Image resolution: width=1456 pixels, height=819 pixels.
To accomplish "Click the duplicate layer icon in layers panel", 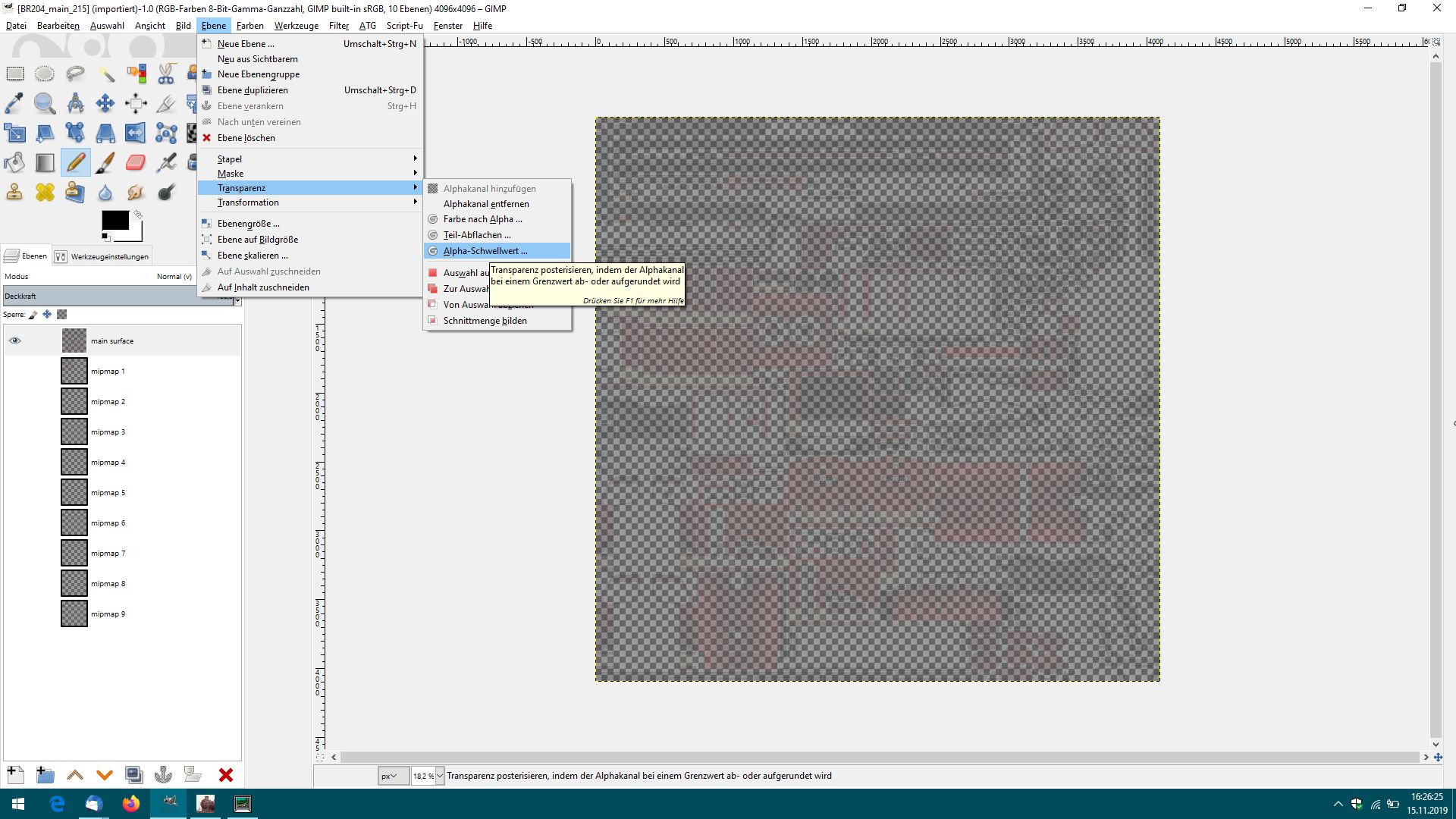I will click(133, 774).
